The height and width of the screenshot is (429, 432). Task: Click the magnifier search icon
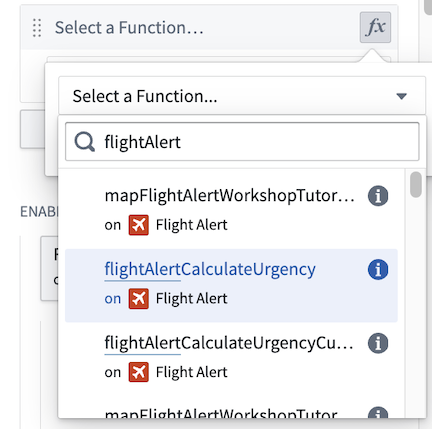84,142
